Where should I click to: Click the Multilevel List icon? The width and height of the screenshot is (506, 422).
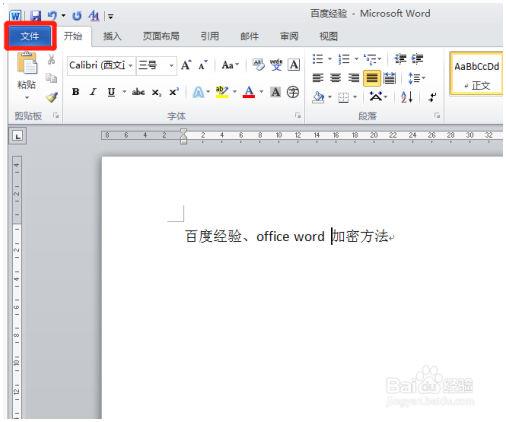tap(370, 59)
